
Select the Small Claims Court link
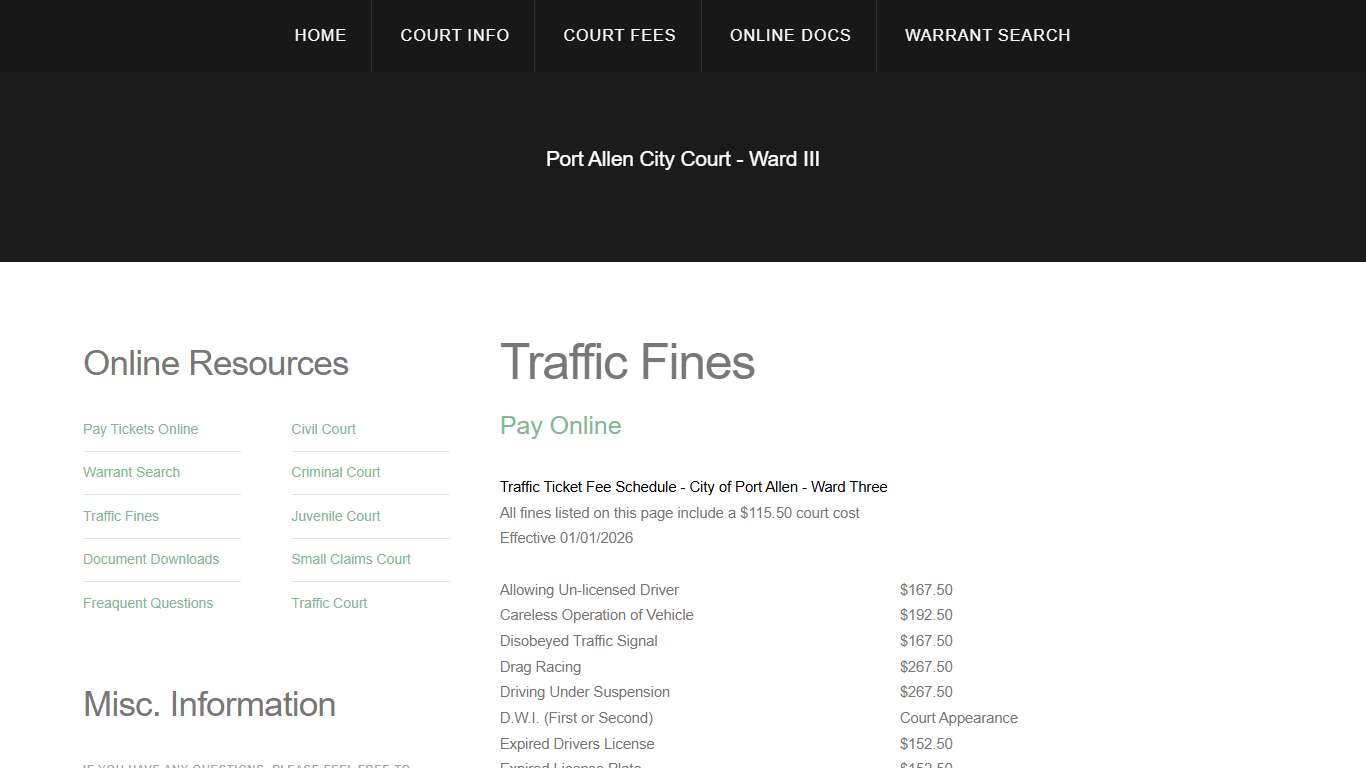tap(351, 559)
